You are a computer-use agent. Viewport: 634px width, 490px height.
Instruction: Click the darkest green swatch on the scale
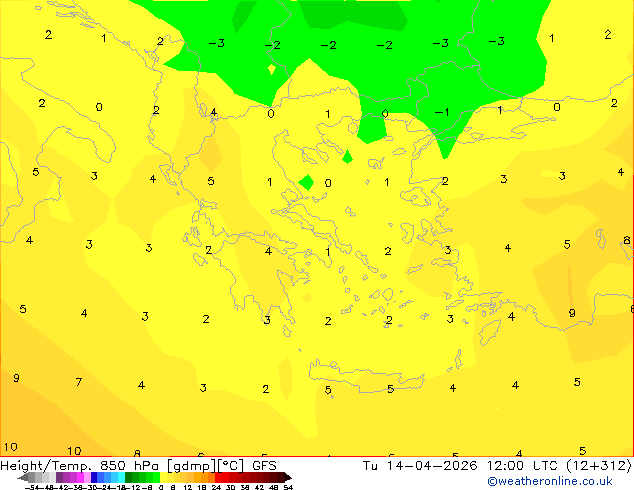(129, 477)
